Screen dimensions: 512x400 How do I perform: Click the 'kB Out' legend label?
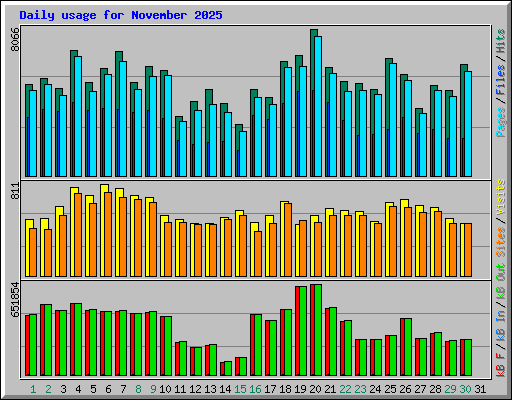(501, 281)
